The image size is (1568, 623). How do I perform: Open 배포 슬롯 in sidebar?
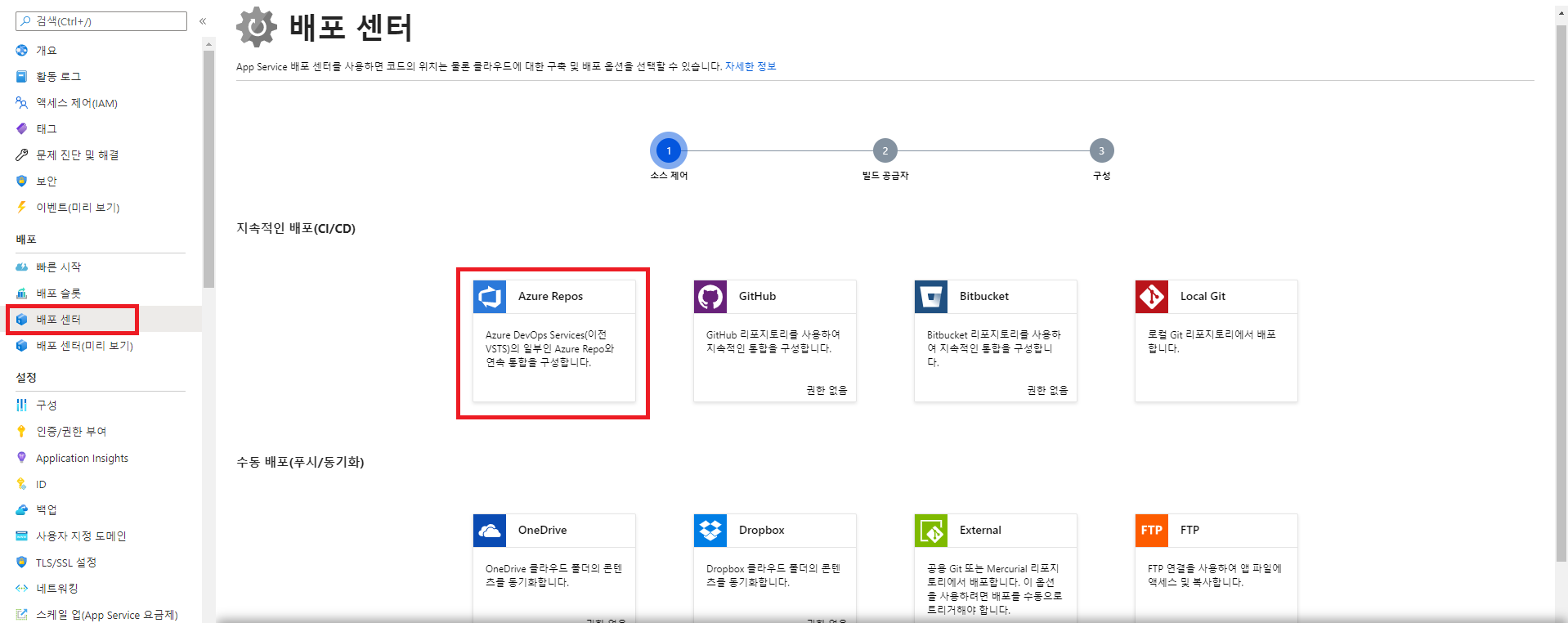pos(58,294)
